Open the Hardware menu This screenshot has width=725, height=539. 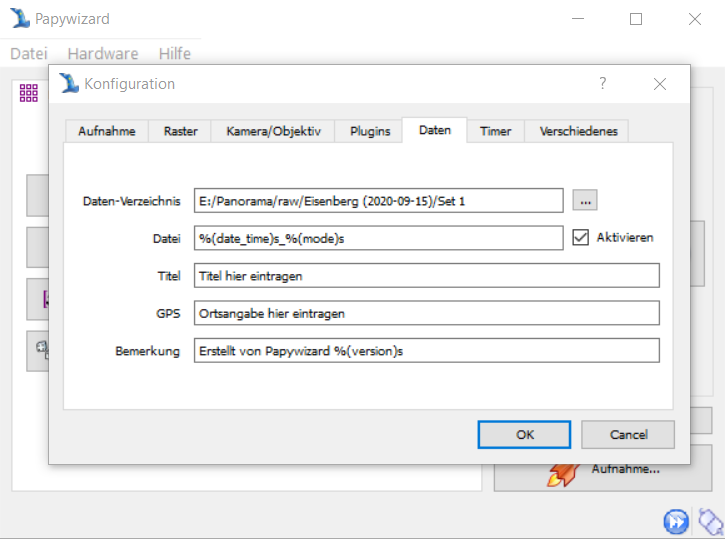point(102,53)
